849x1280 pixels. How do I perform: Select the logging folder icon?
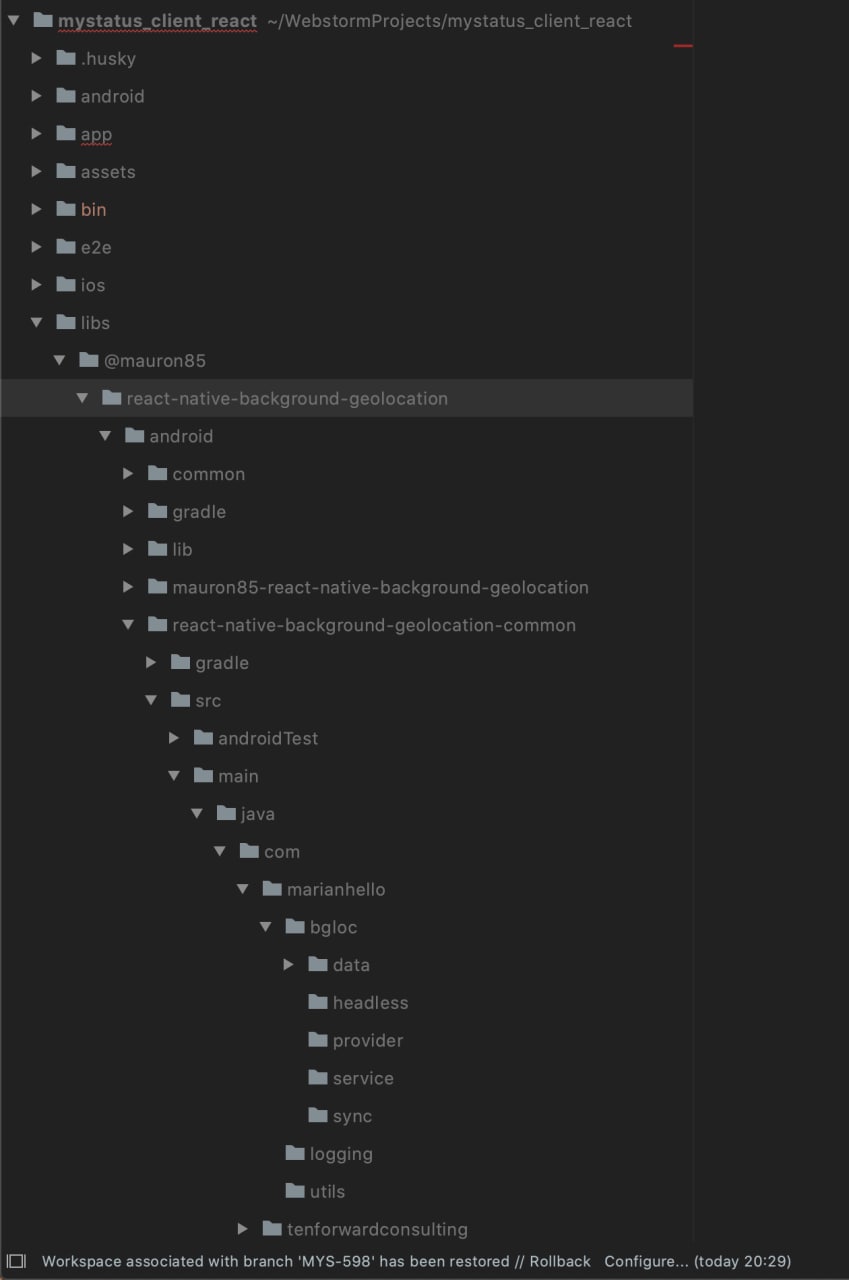click(295, 1153)
